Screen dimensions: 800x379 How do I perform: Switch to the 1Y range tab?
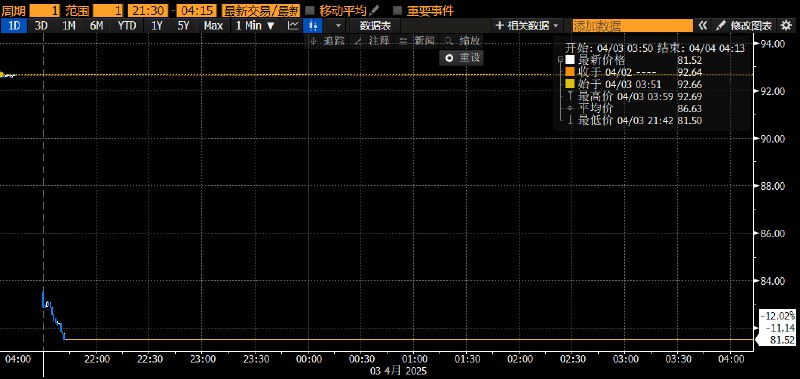coord(157,26)
